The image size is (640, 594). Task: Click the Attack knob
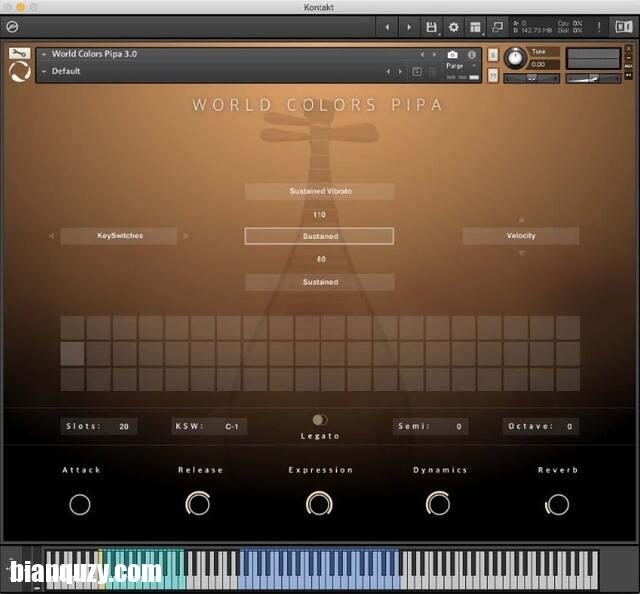tap(80, 505)
